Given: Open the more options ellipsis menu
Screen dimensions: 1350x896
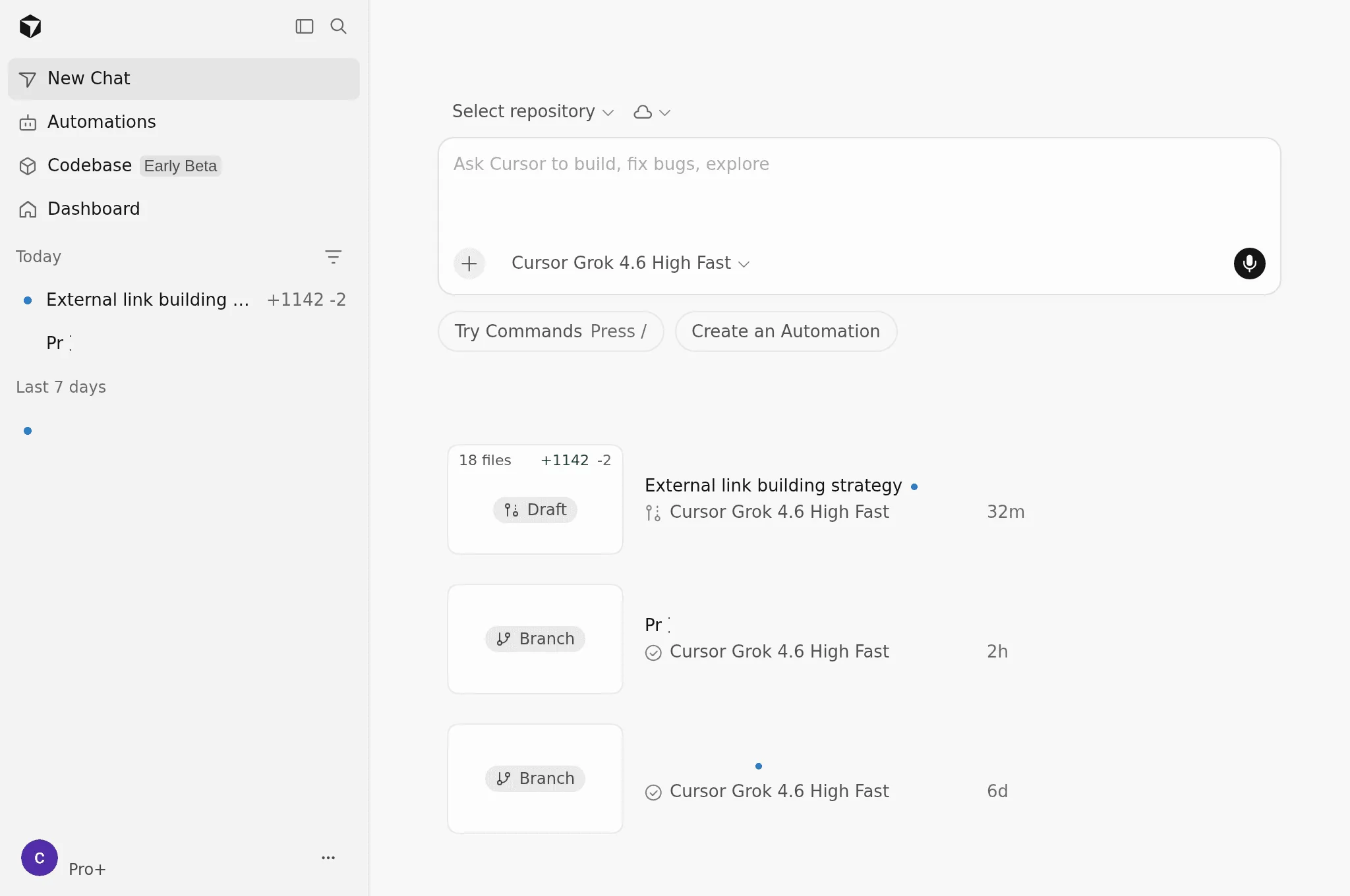Looking at the screenshot, I should (x=328, y=858).
